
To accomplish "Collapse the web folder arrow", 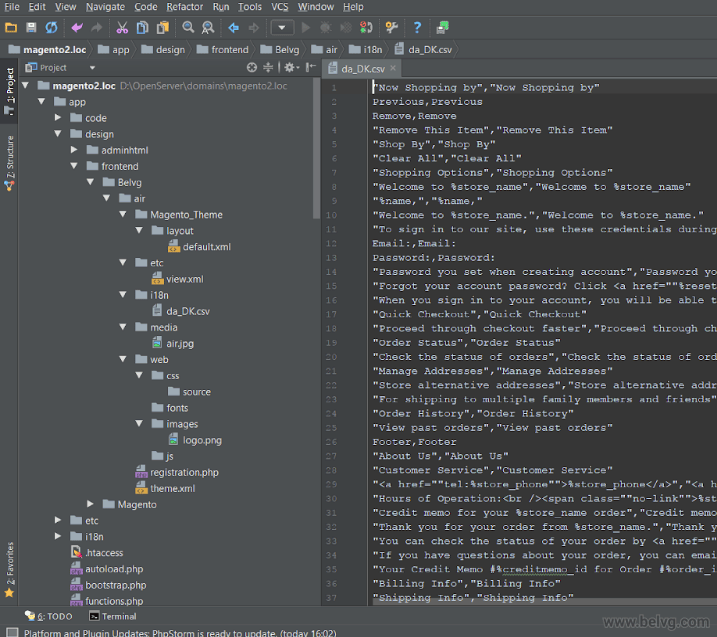I will (x=123, y=359).
